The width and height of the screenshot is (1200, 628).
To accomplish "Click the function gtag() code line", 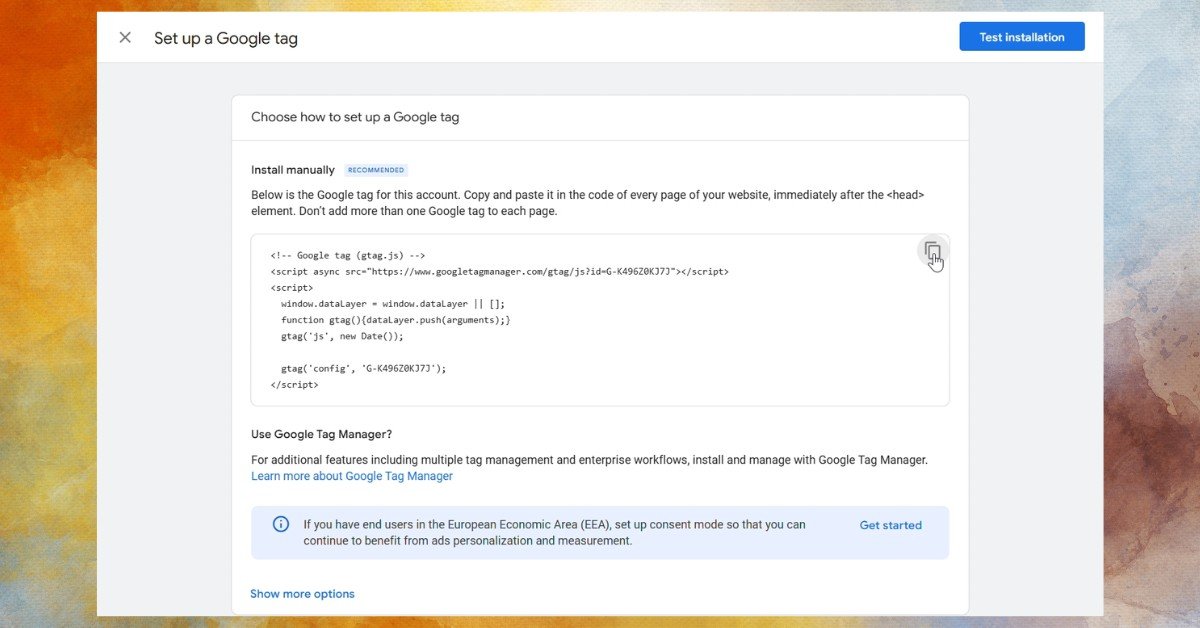I will point(396,320).
